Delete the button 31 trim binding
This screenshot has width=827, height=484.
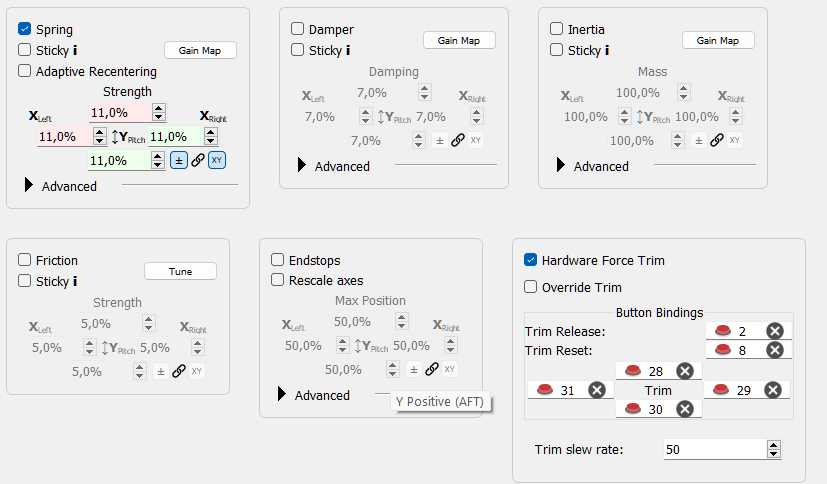(596, 390)
